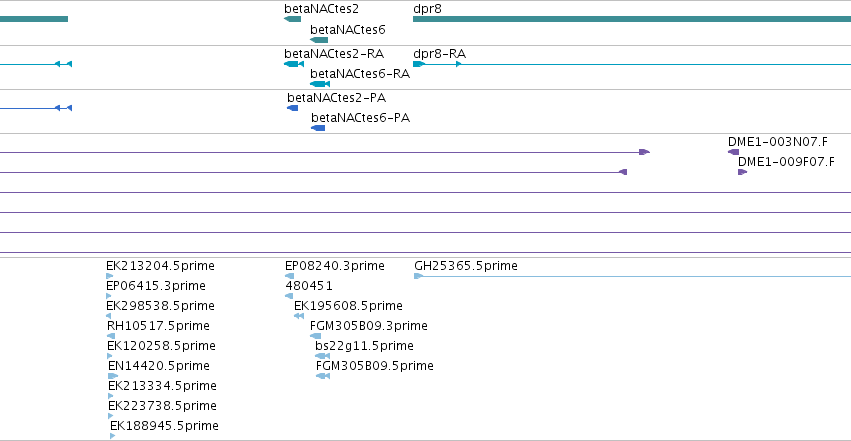Click the DME1-003N07.F feature arrow

(733, 152)
